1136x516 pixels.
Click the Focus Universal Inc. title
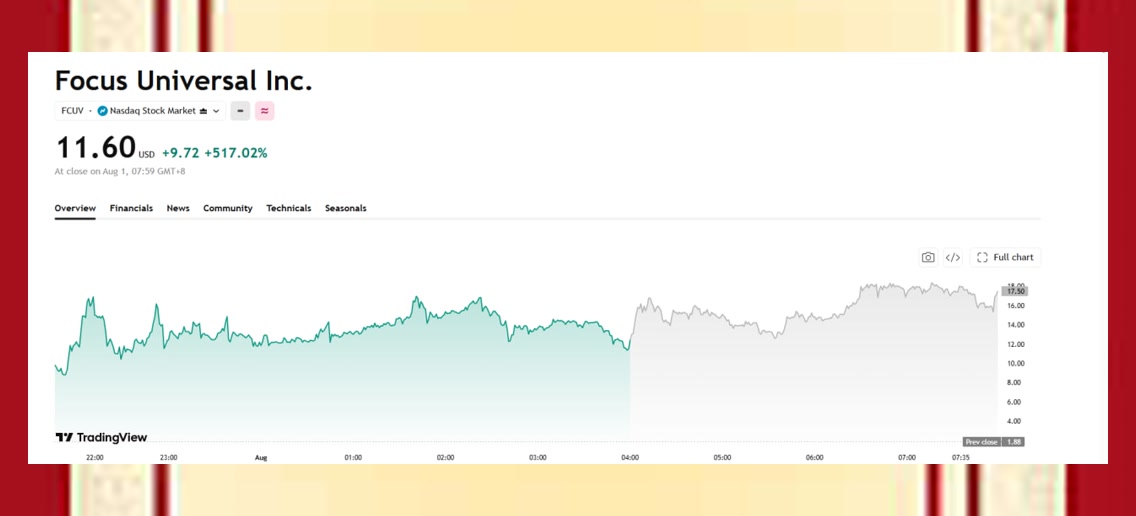(183, 80)
